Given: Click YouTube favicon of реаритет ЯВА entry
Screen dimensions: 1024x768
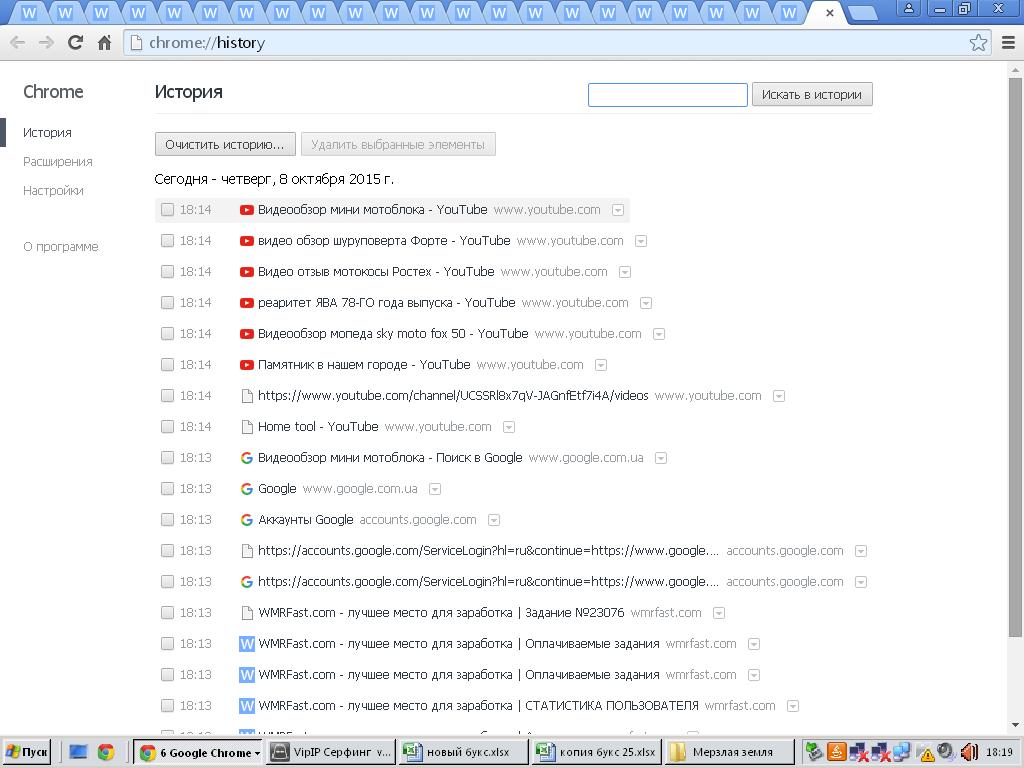Looking at the screenshot, I should (246, 303).
